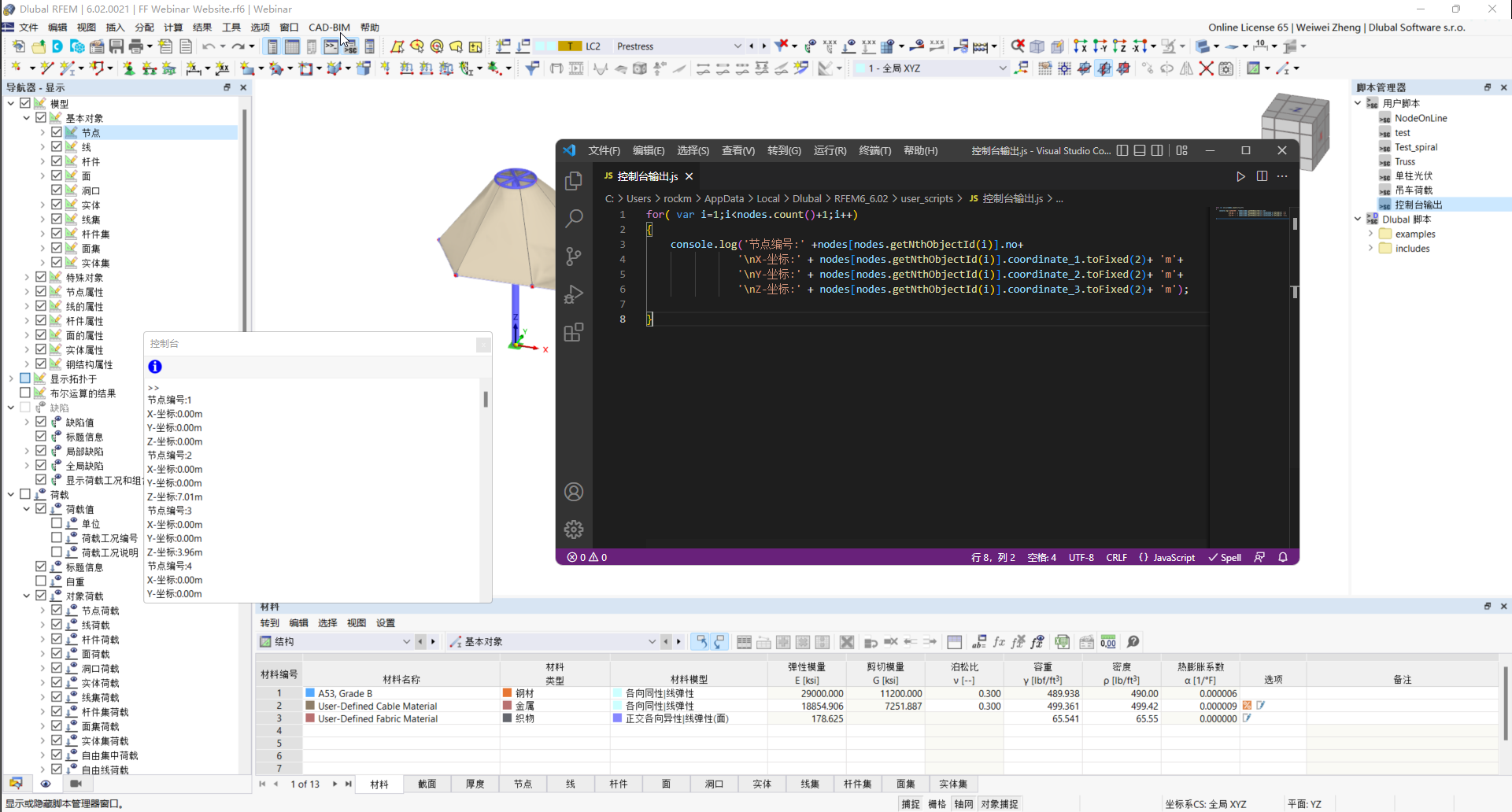The image size is (1512, 812).
Task: Click JavaScript language mode in status bar
Action: pos(1174,557)
